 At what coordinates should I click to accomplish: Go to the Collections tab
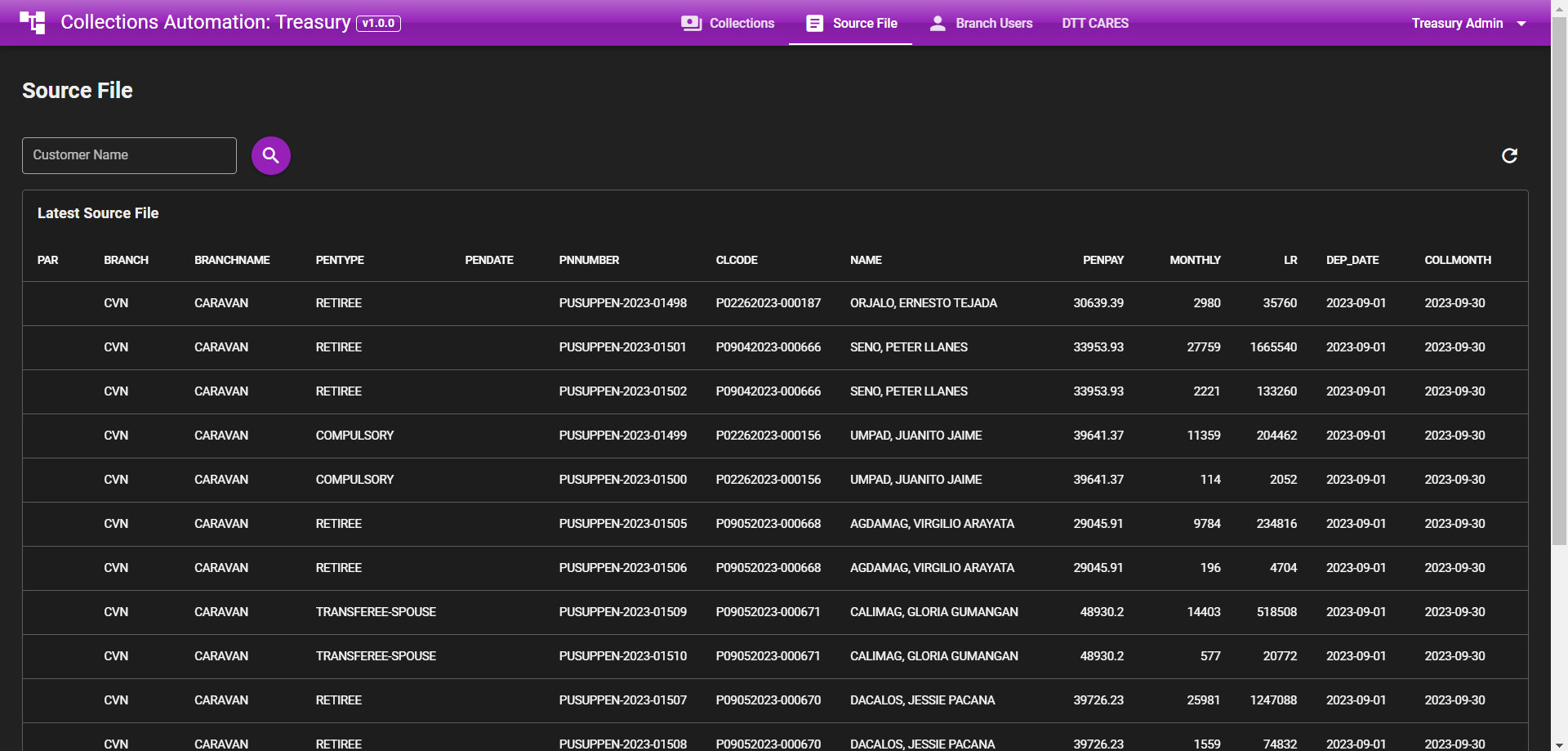click(728, 23)
